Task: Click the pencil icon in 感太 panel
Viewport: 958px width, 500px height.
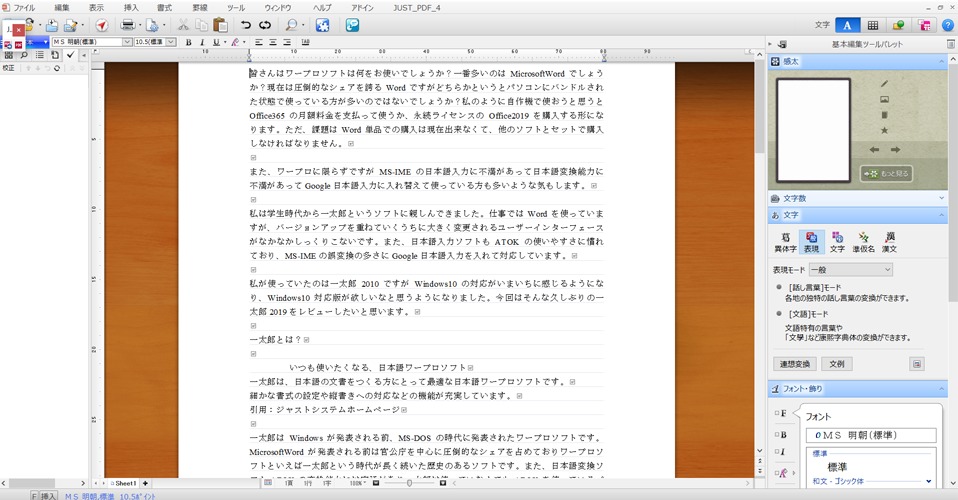Action: [884, 84]
